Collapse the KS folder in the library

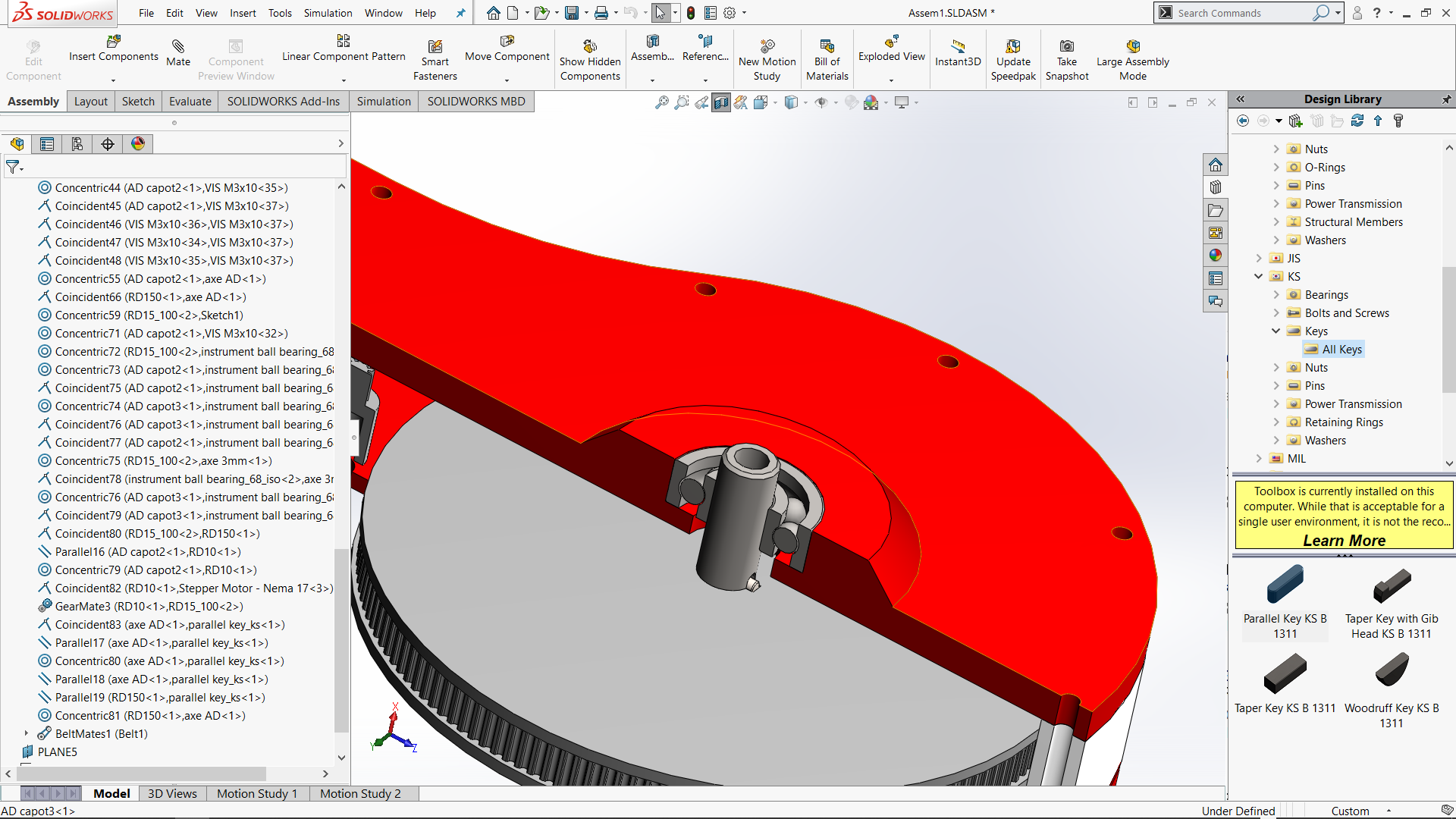1259,277
